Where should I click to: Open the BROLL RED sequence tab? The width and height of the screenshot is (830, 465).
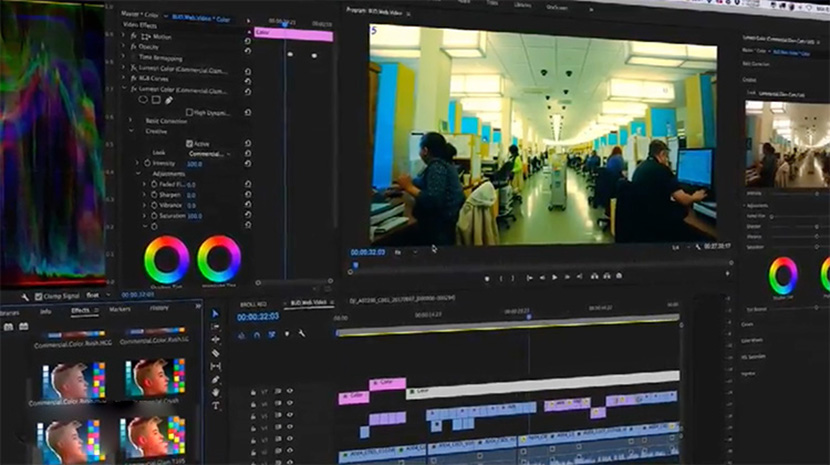254,305
